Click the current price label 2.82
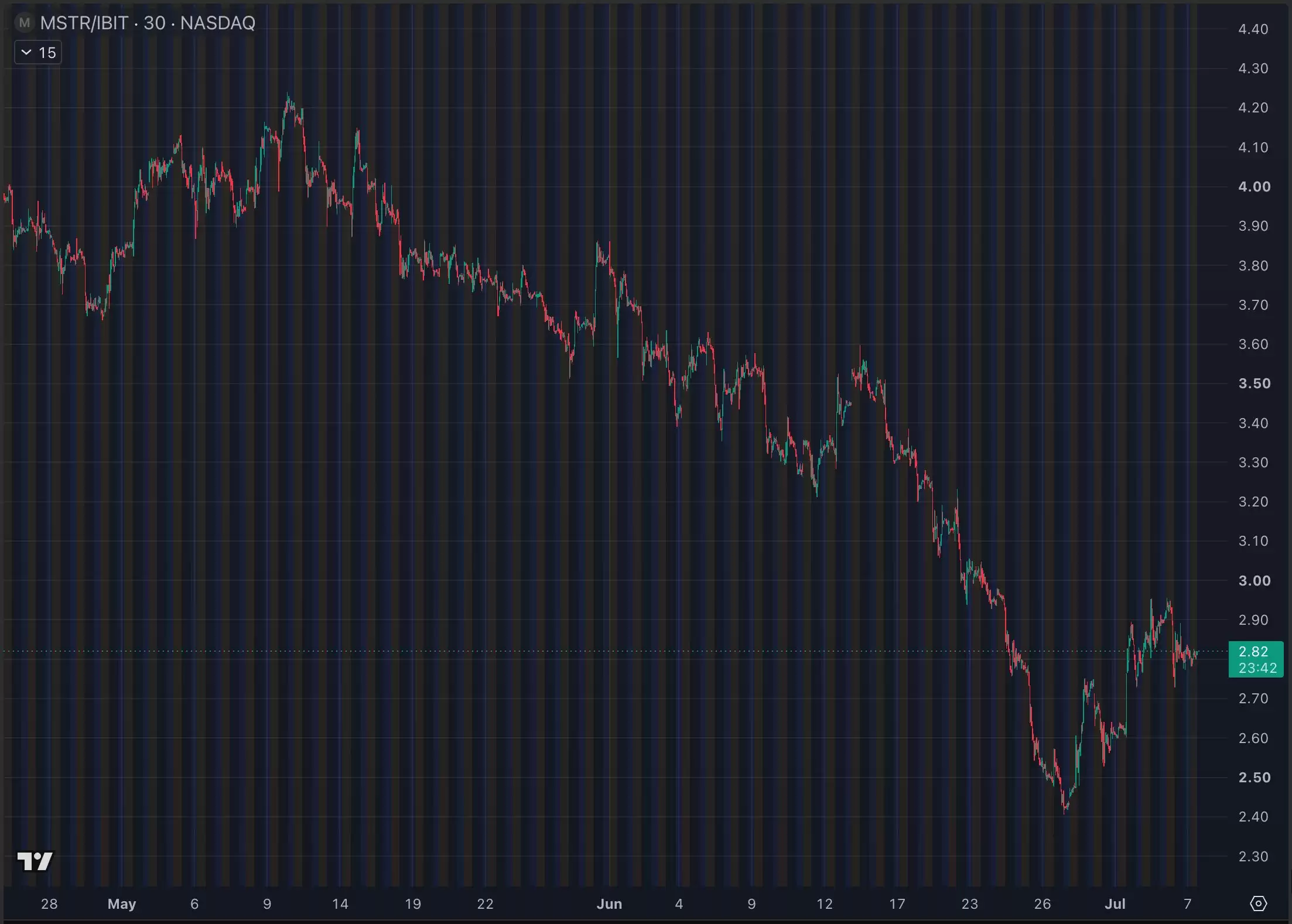The image size is (1292, 924). tap(1253, 651)
